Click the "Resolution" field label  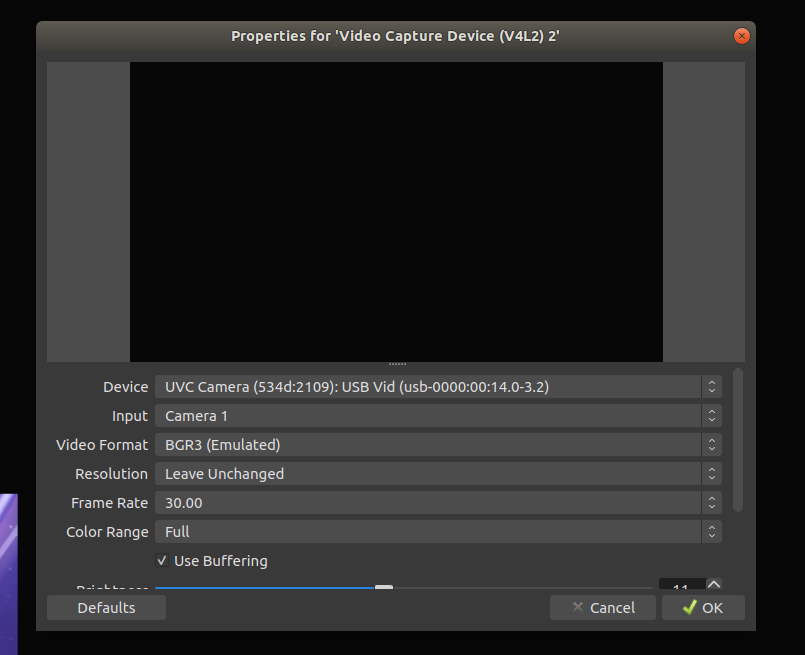pos(111,474)
